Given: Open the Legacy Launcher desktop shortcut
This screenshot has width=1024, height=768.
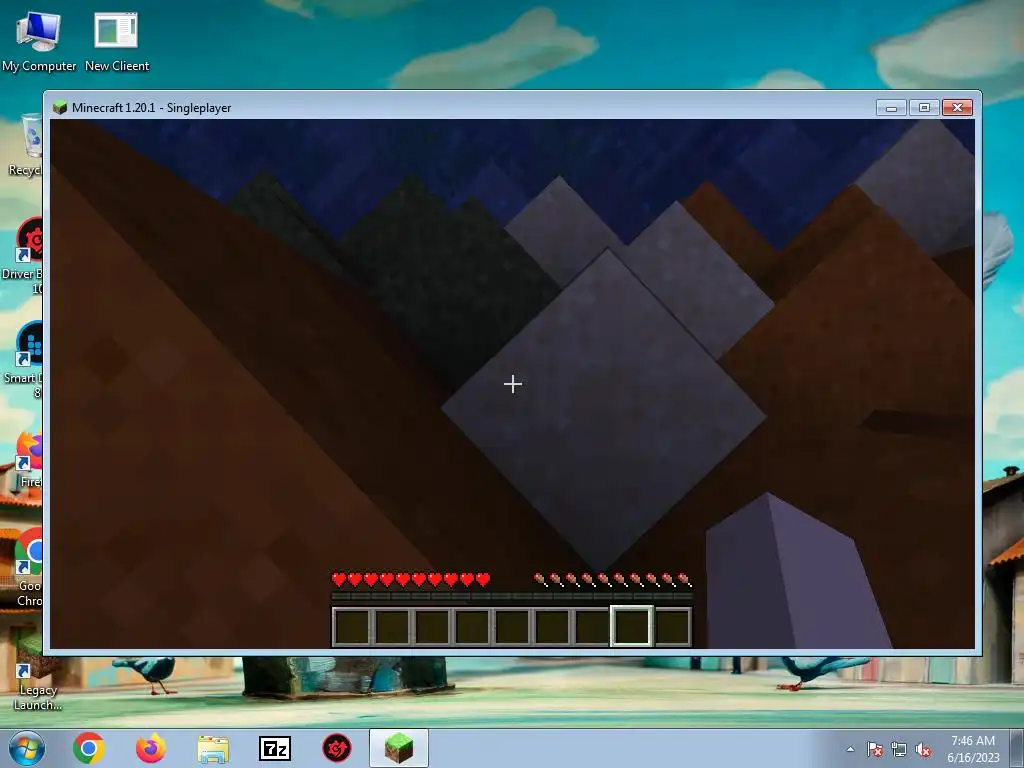Looking at the screenshot, I should (x=37, y=673).
